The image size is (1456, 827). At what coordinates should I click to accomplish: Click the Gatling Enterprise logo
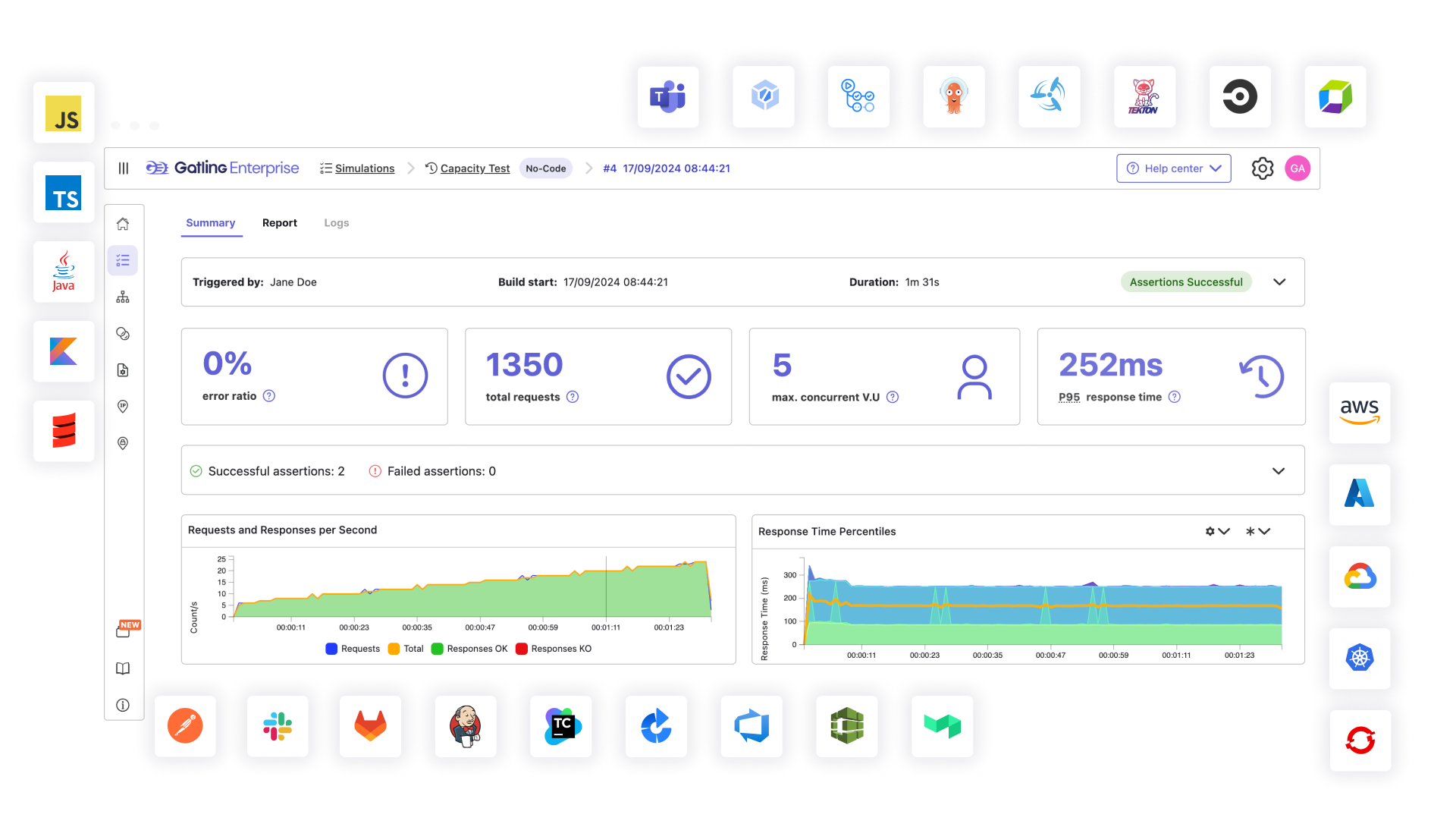pyautogui.click(x=222, y=168)
